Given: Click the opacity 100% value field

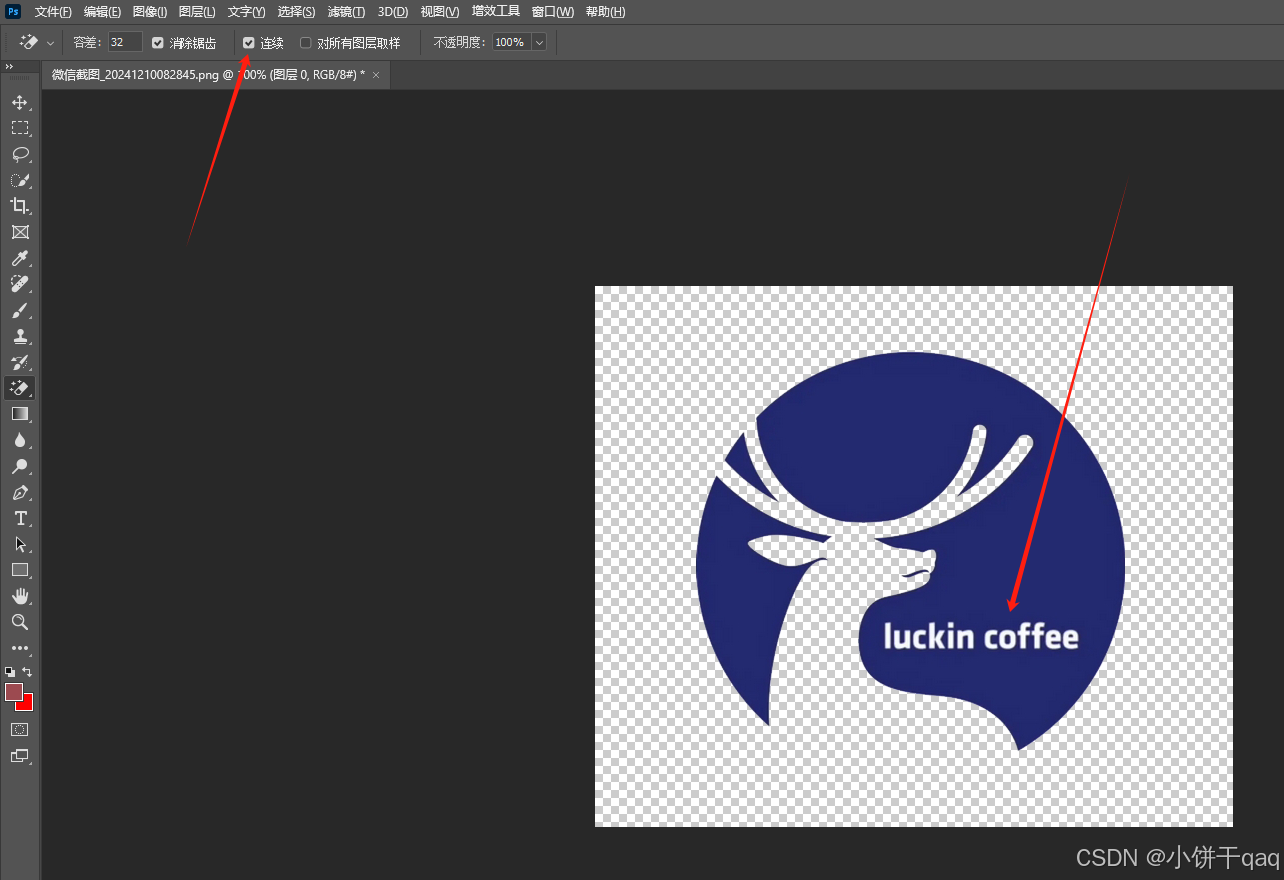Looking at the screenshot, I should tap(510, 43).
